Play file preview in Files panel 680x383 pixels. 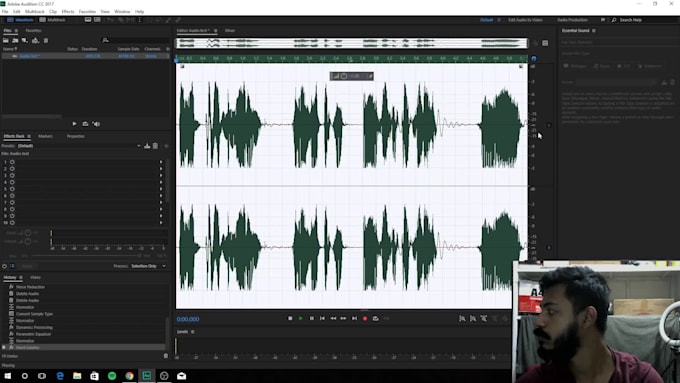74,124
